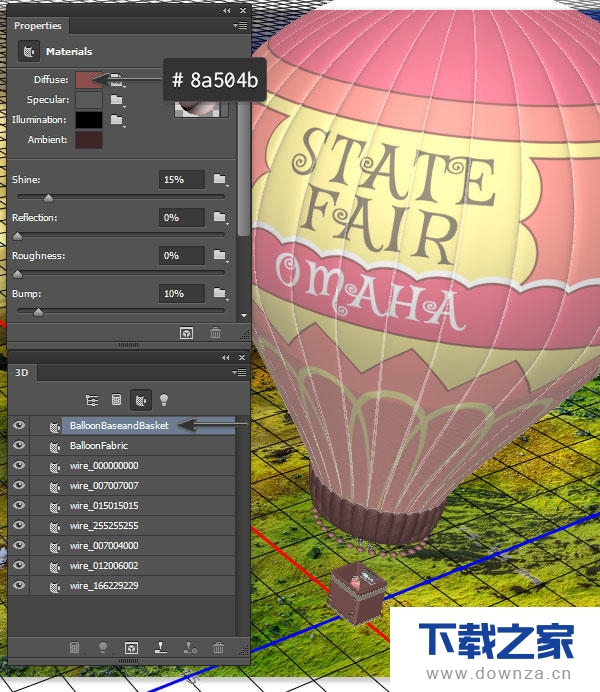
Task: Click material icon of wire_000000000 row
Action: pos(55,467)
